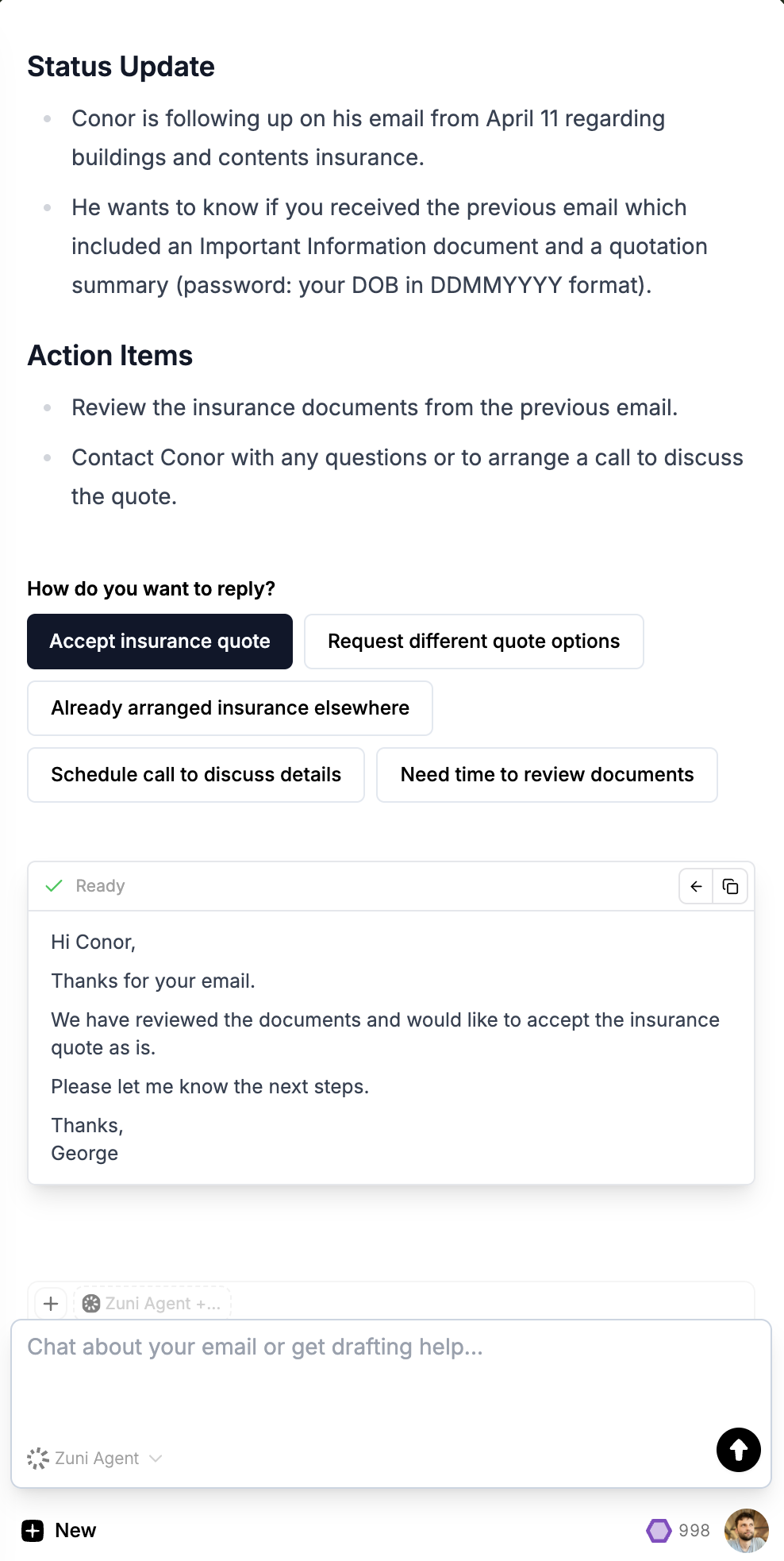784x1561 pixels.
Task: Focus the chat drafting help input field
Action: click(x=391, y=1382)
